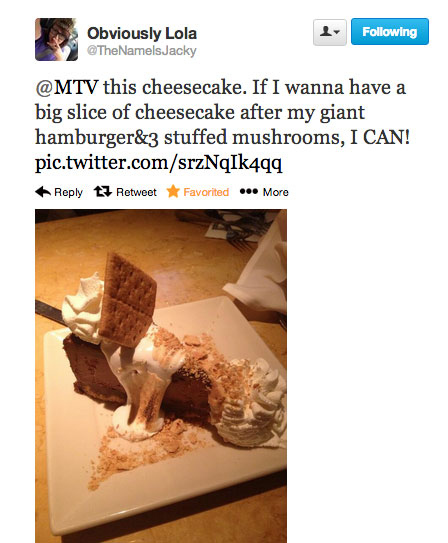This screenshot has height=543, width=448.
Task: Visit the @TheNameIsJacky handle
Action: [142, 51]
